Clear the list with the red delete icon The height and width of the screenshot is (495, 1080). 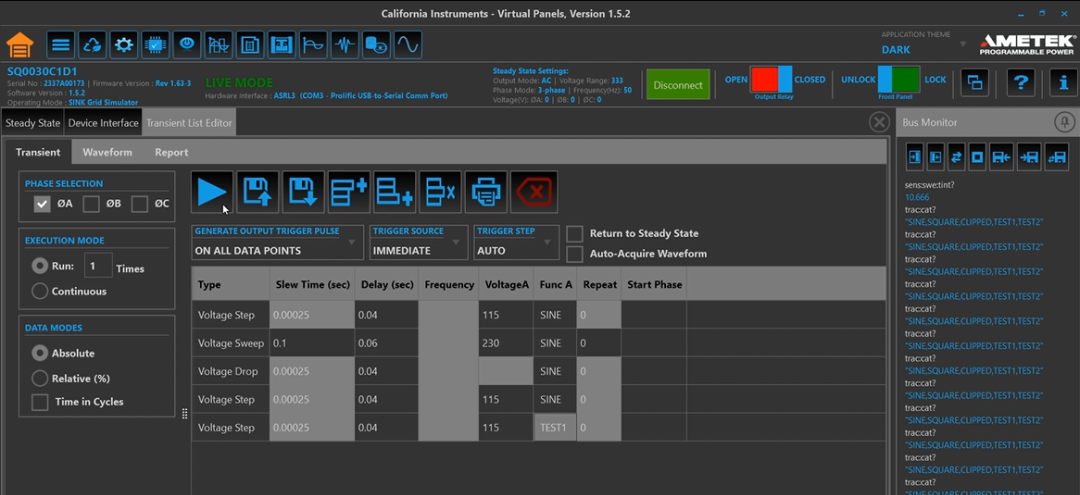pyautogui.click(x=534, y=192)
